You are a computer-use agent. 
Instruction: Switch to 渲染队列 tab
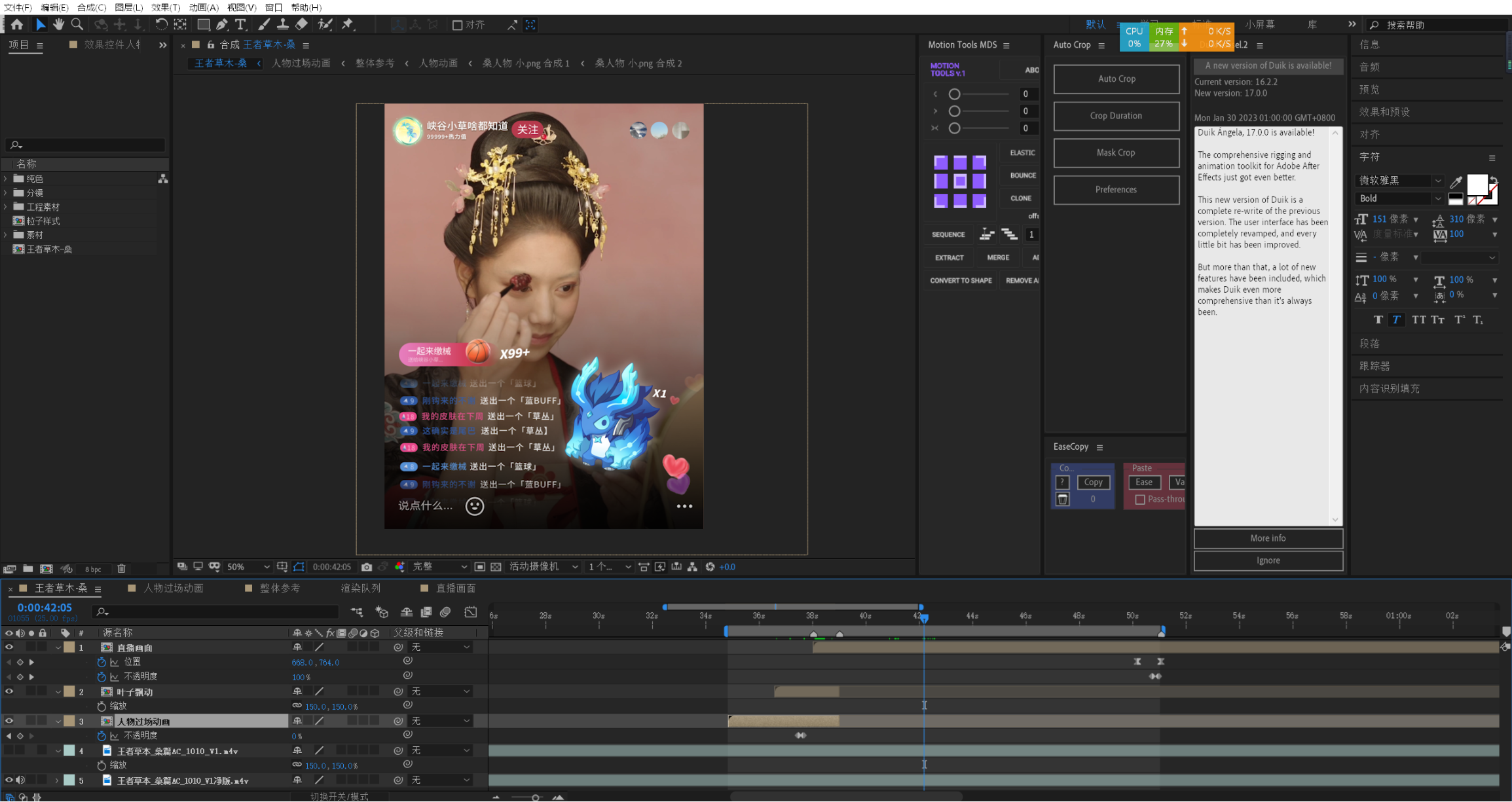tap(360, 588)
